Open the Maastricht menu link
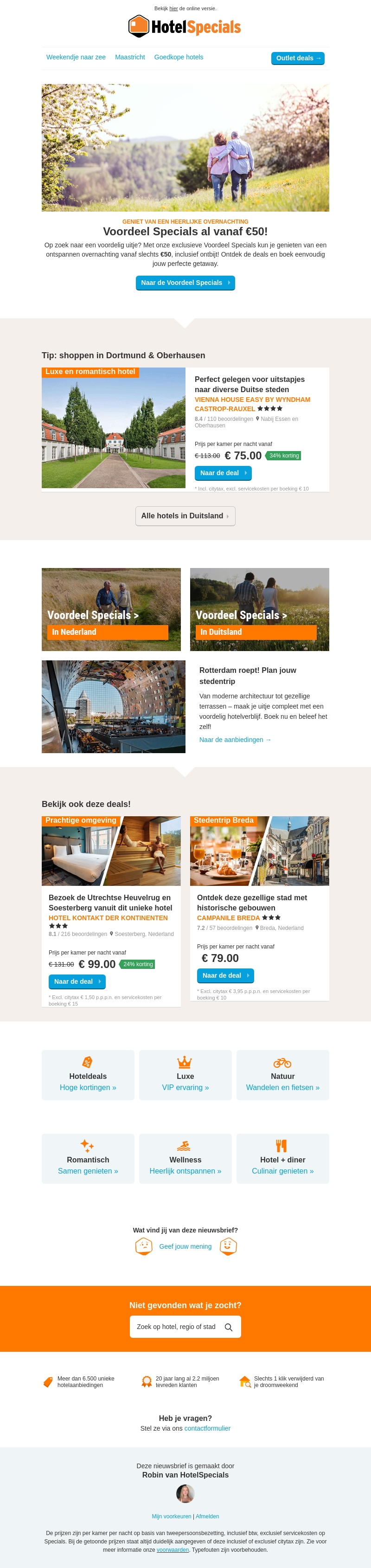Viewport: 371px width, 1568px height. click(x=130, y=57)
